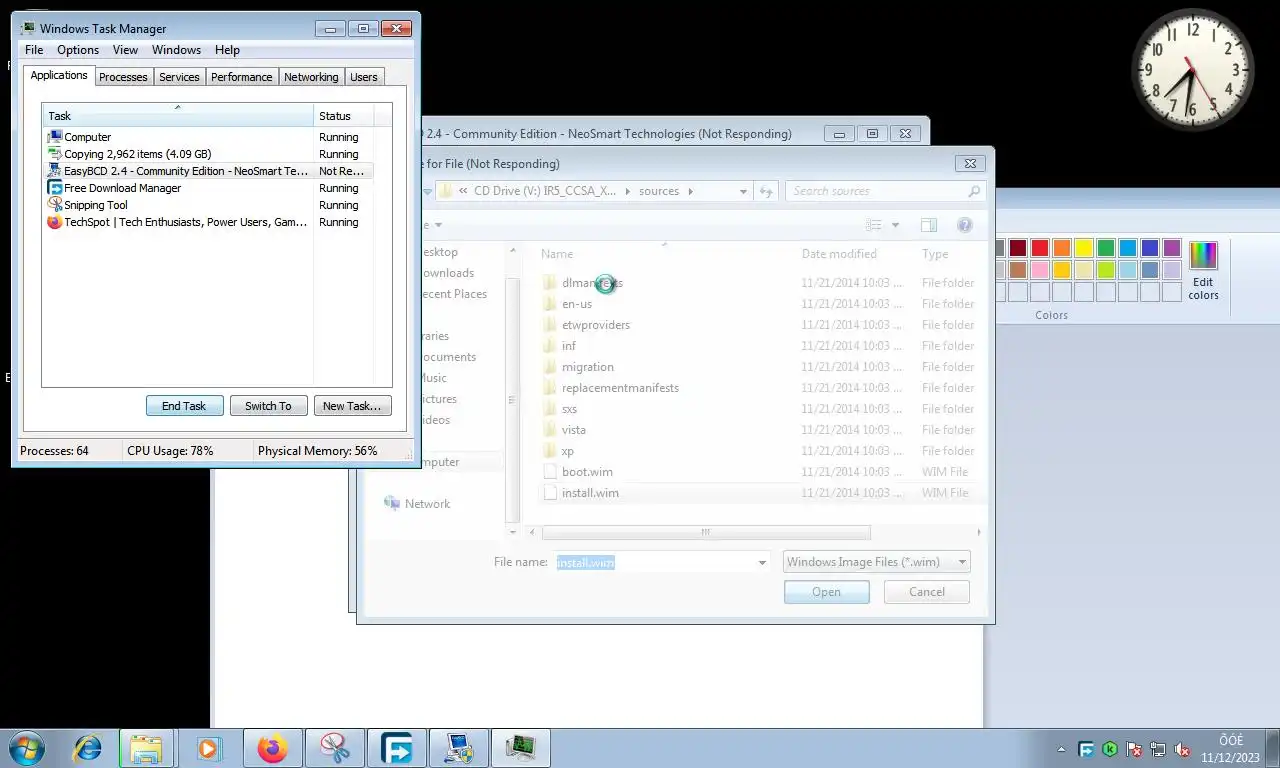Switch to Task Manager taskbar icon
1280x768 pixels.
(521, 748)
